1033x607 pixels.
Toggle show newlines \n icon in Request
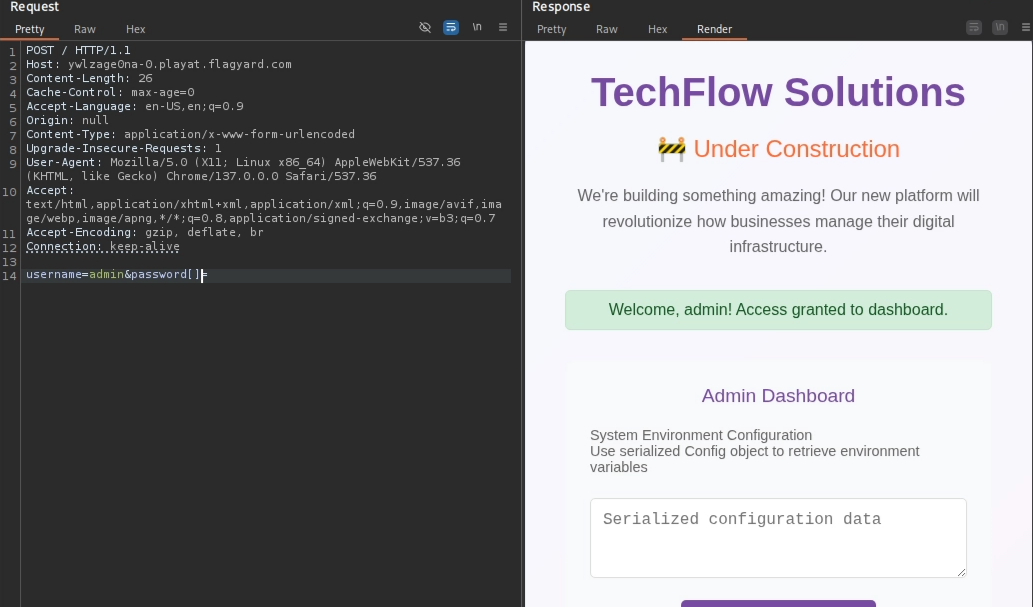point(477,28)
